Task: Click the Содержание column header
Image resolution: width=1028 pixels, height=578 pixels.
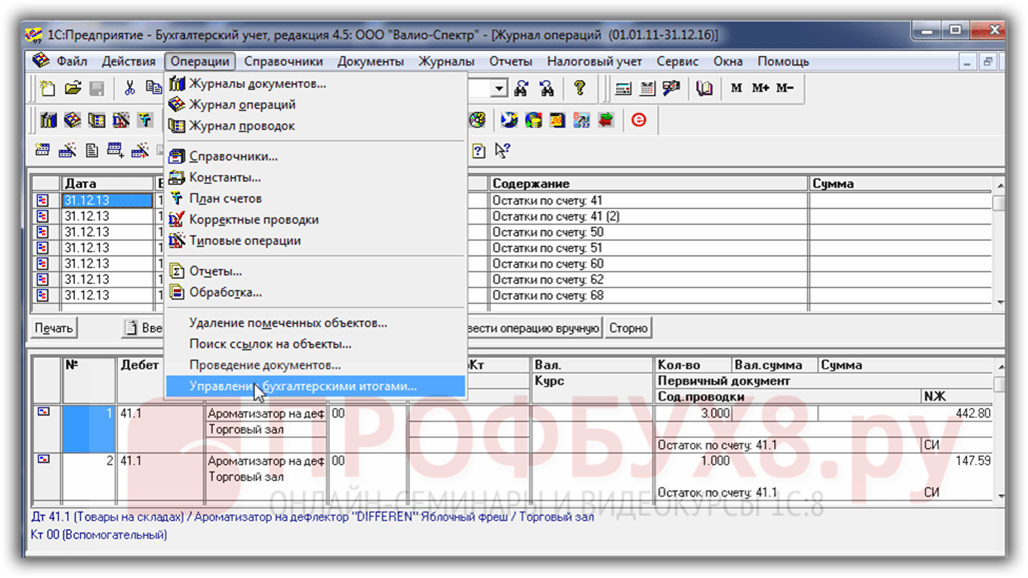Action: (x=648, y=183)
